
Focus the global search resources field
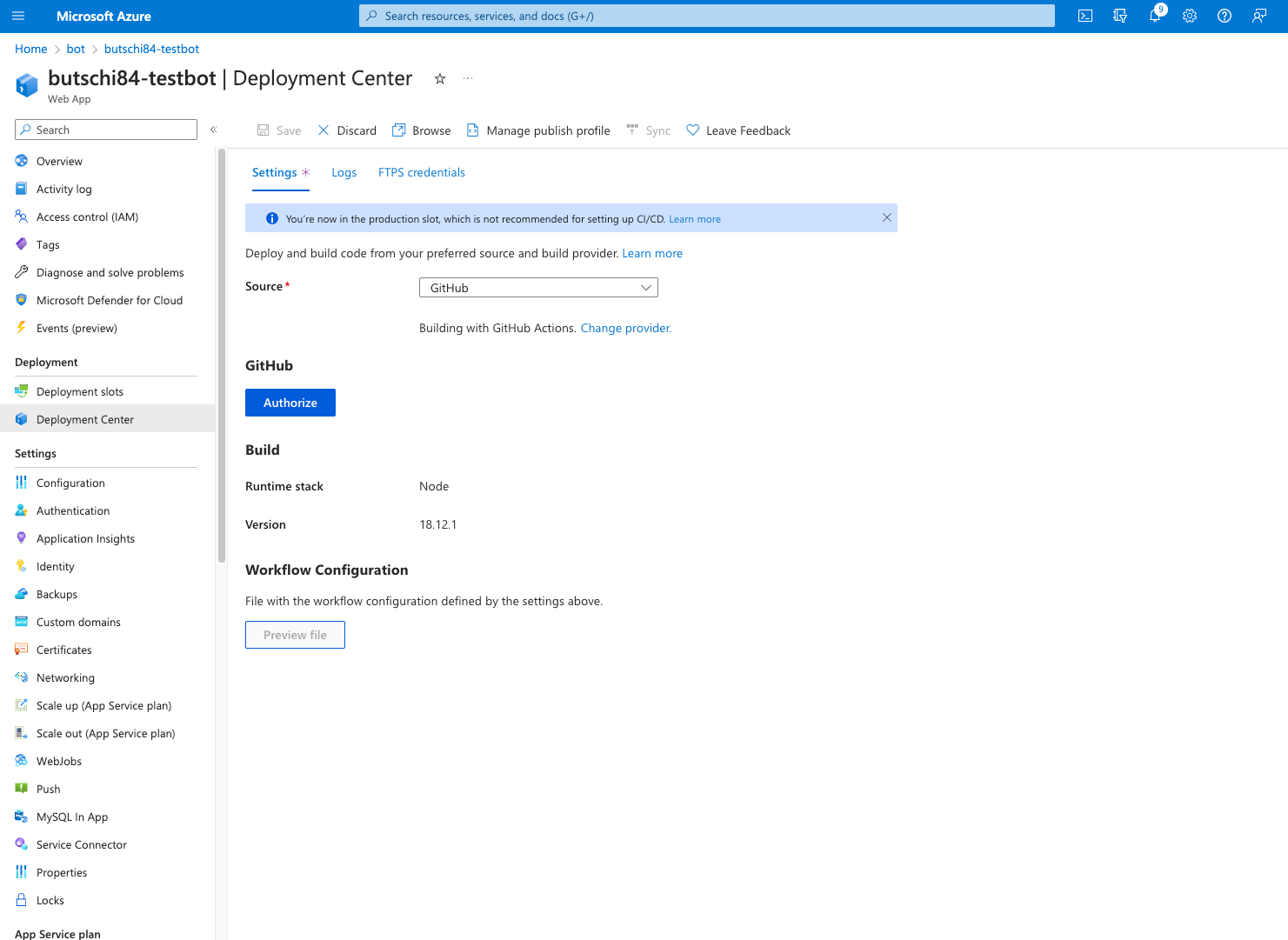707,16
